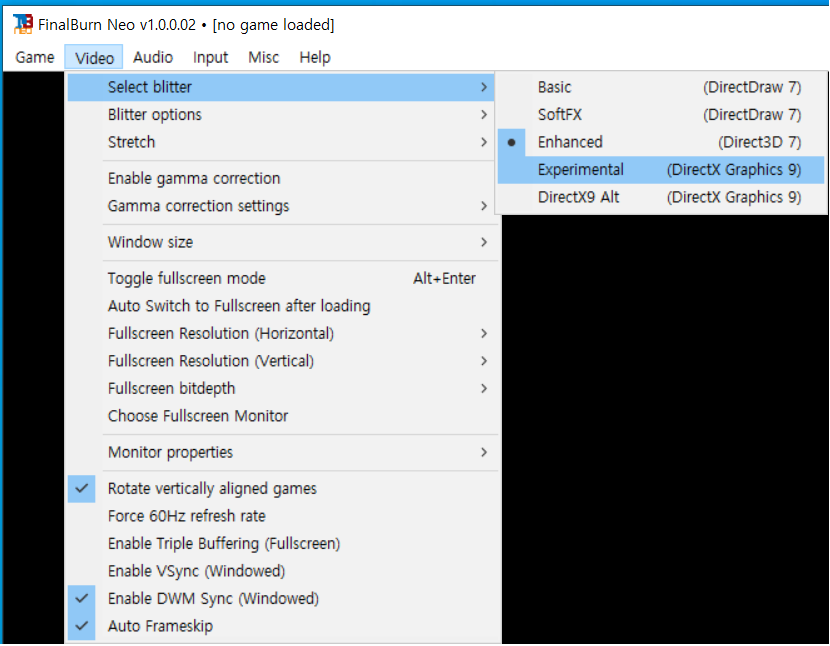Viewport: 830px width, 646px height.
Task: Enable VSync (Windowed) option
Action: (281, 571)
